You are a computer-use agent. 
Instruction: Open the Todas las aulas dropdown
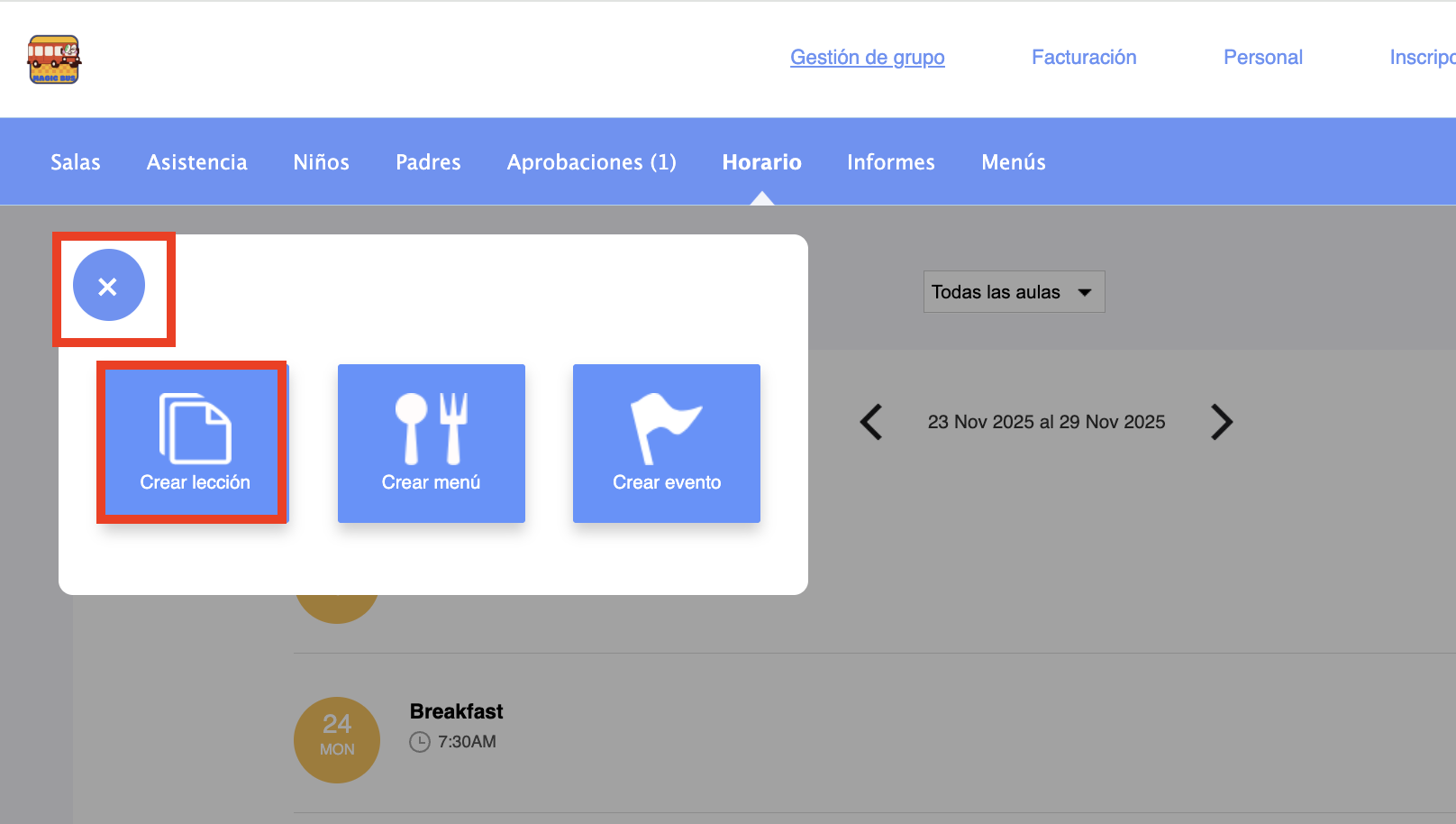1014,292
